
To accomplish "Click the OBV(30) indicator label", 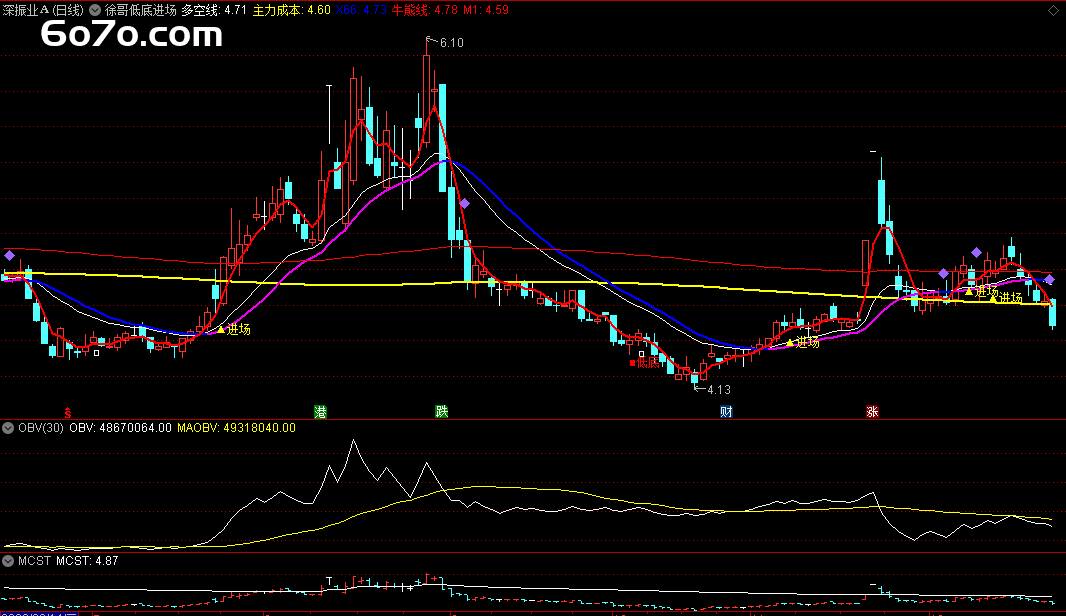I will coord(41,428).
